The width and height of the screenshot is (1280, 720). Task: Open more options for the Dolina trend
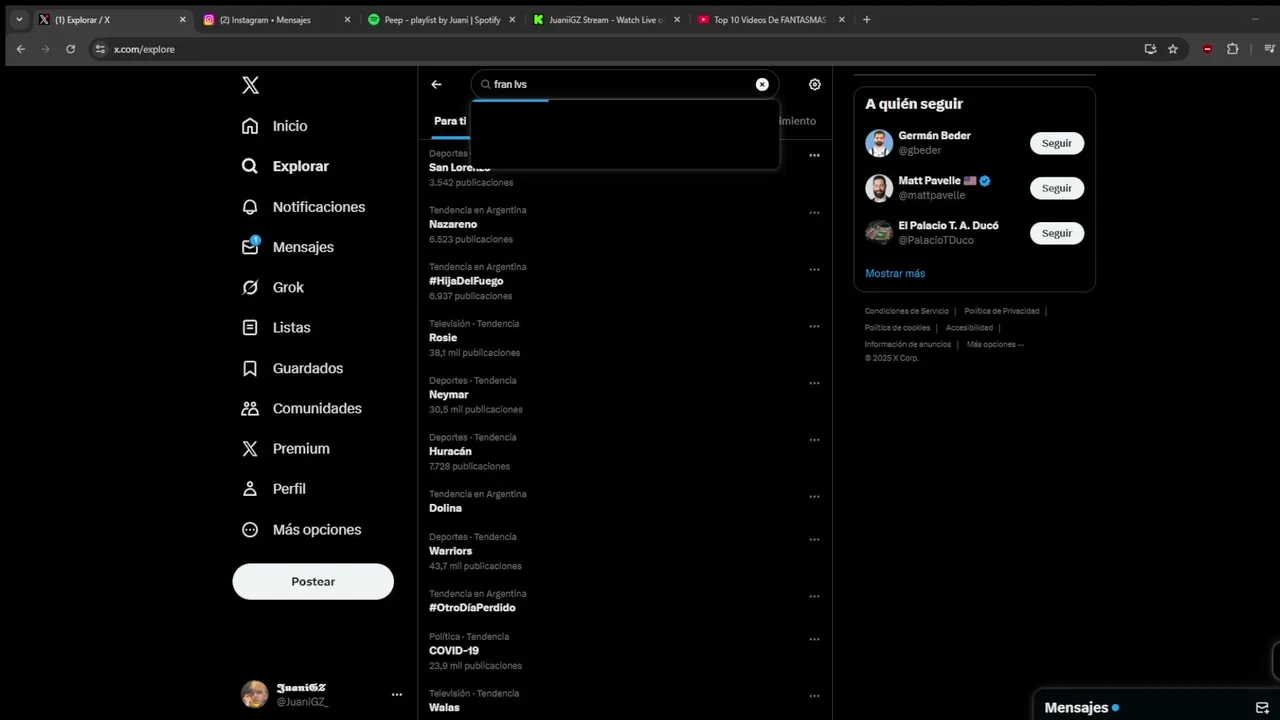click(x=815, y=496)
